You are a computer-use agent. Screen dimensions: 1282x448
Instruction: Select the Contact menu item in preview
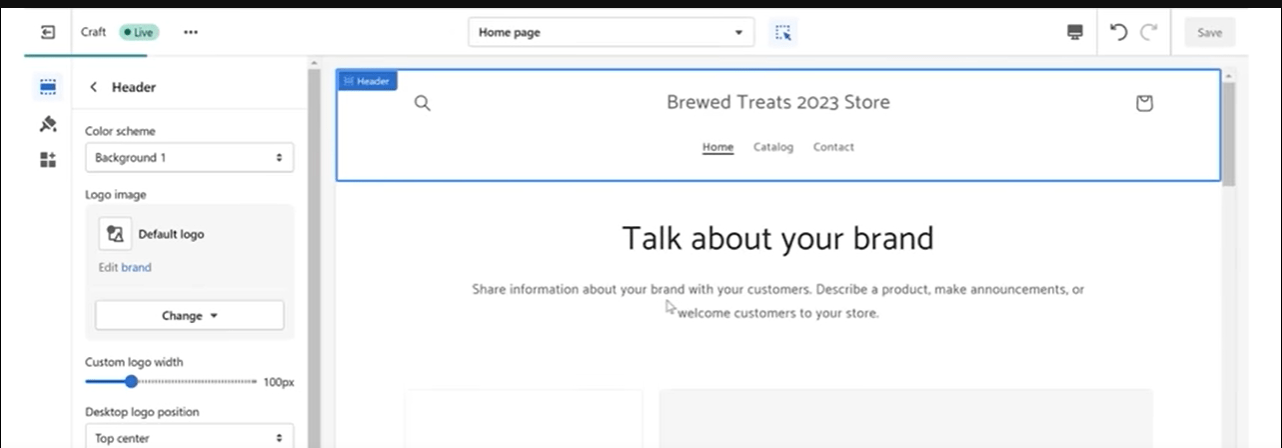coord(833,147)
